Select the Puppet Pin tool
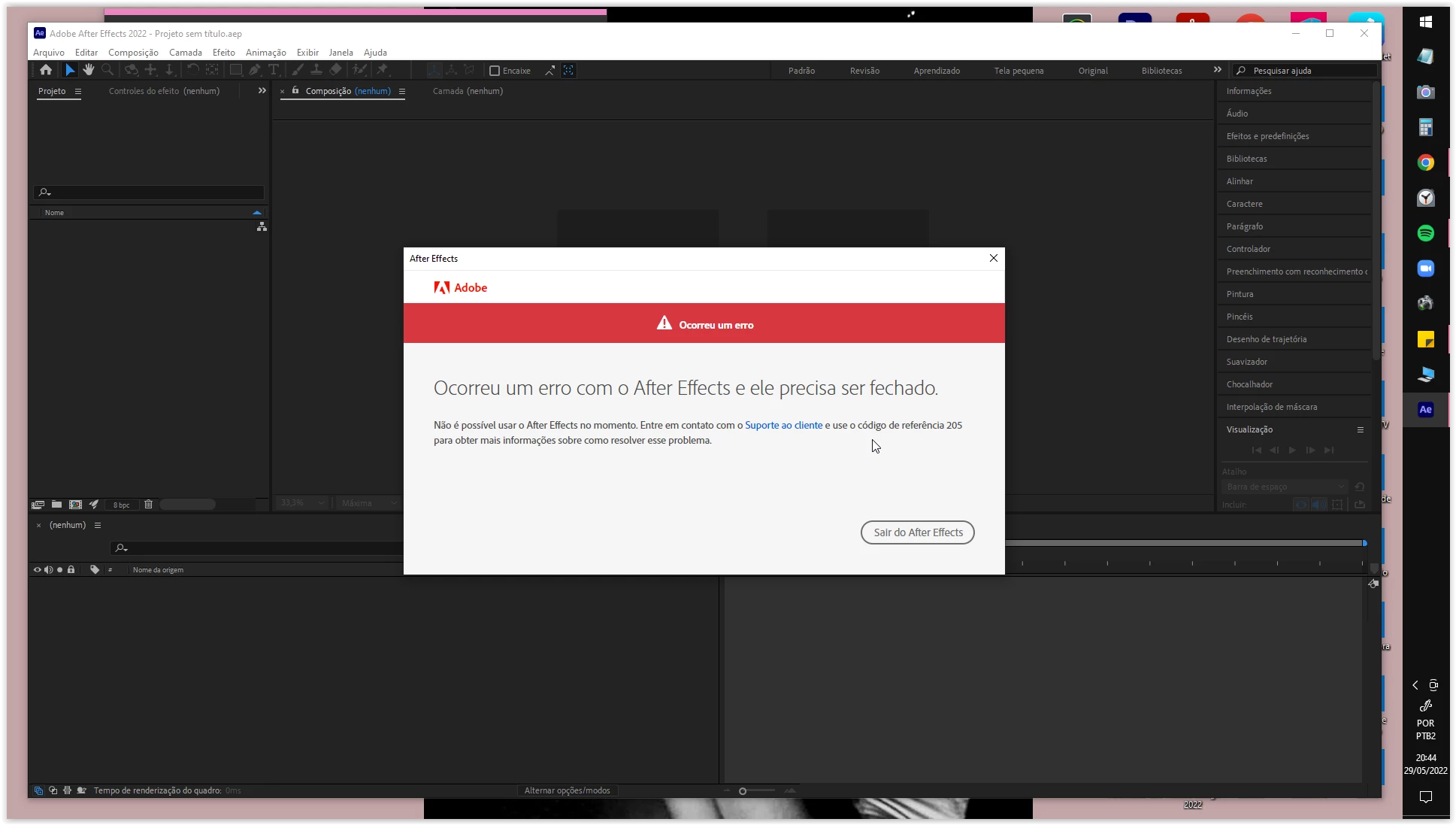Viewport: 1456px width, 825px height. [x=383, y=70]
